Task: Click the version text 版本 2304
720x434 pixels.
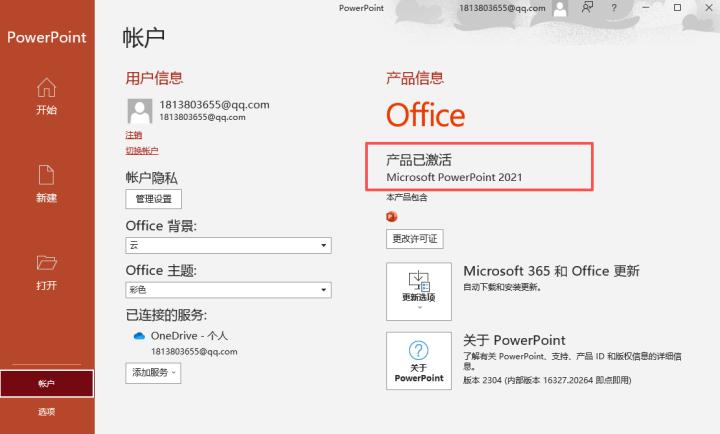Action: tap(547, 380)
